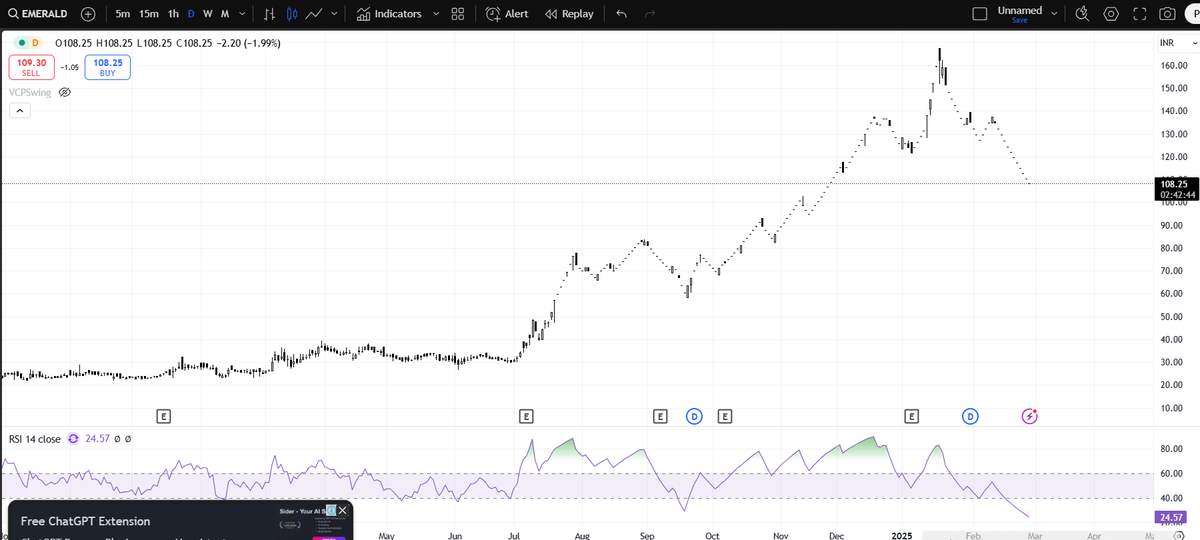Select the RSI 14 close legend
This screenshot has height=540, width=1200.
(x=35, y=438)
